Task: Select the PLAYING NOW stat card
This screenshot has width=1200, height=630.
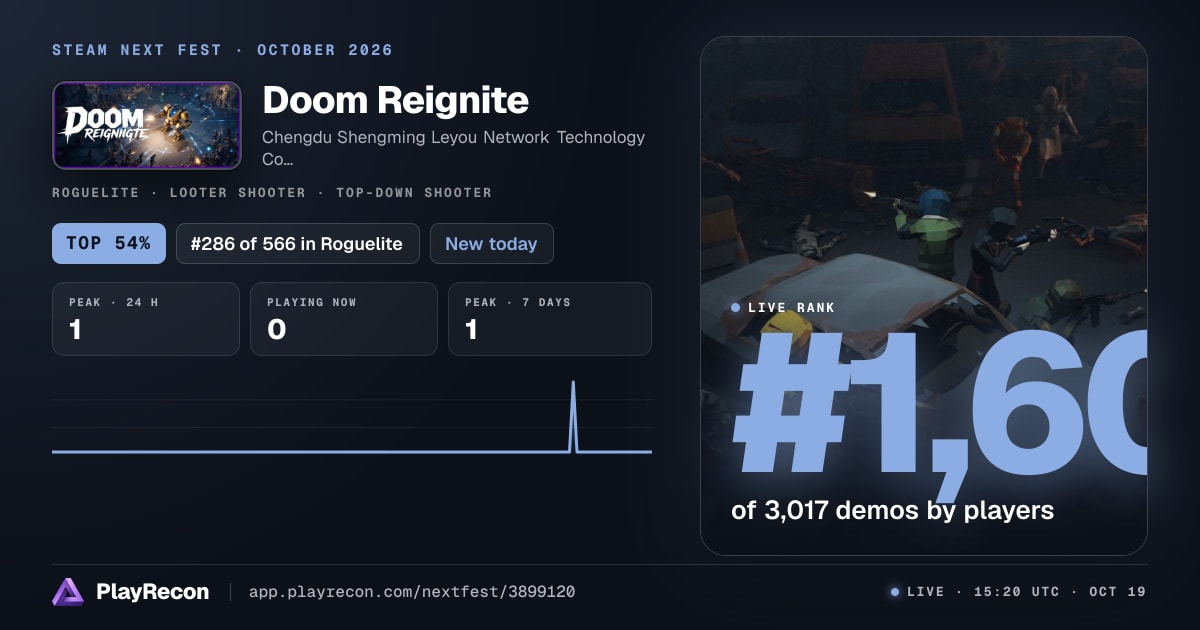Action: coord(344,319)
